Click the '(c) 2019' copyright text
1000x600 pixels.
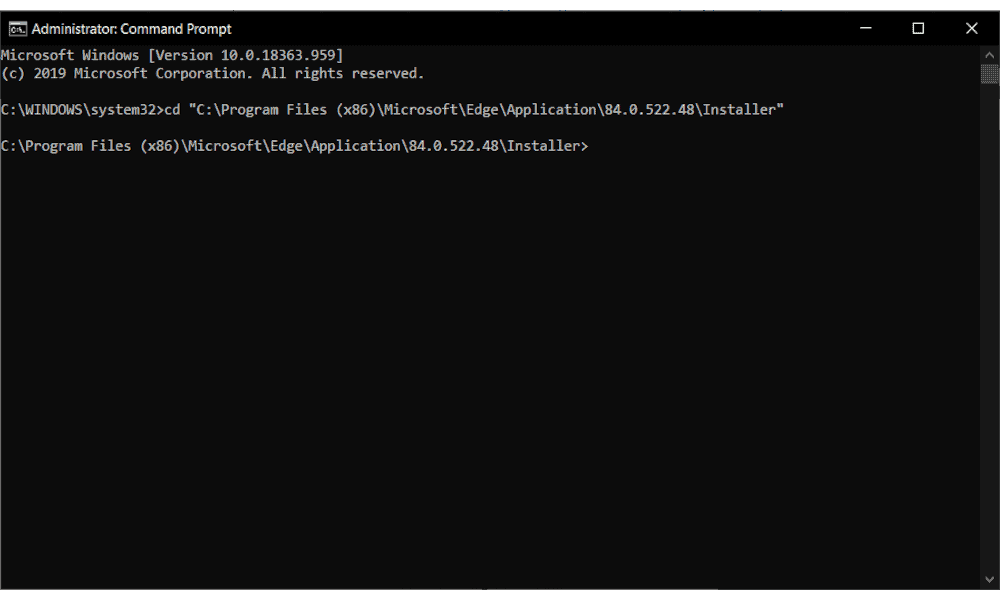[x=34, y=73]
